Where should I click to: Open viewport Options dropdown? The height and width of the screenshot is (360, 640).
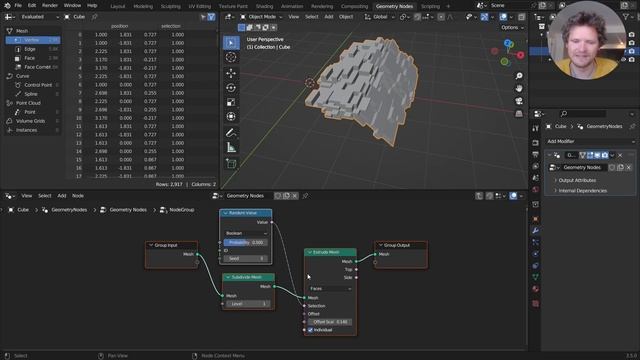coord(512,27)
